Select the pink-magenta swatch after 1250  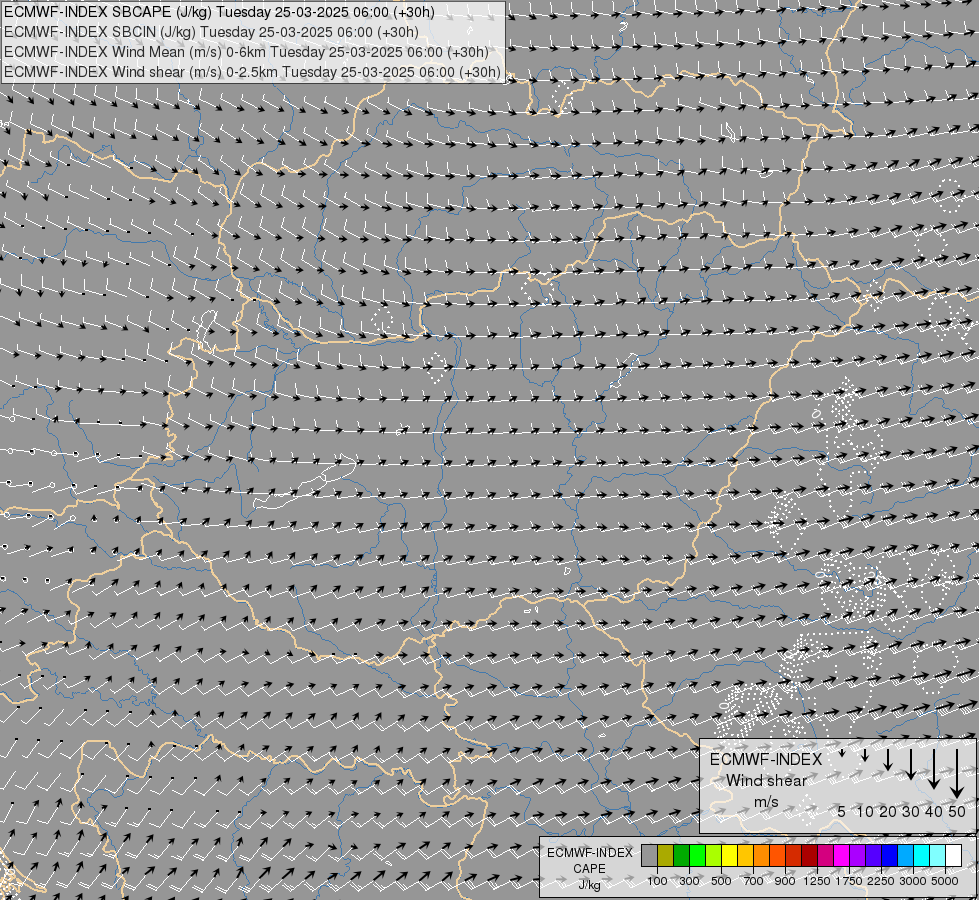tap(826, 856)
